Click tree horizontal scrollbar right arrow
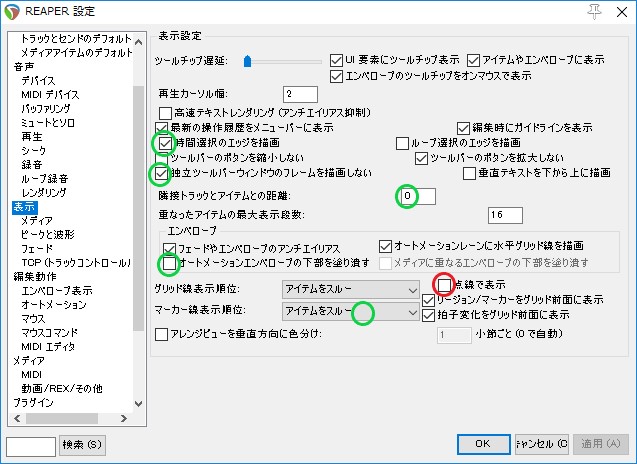Screen dimensions: 637x464 (x=124, y=419)
